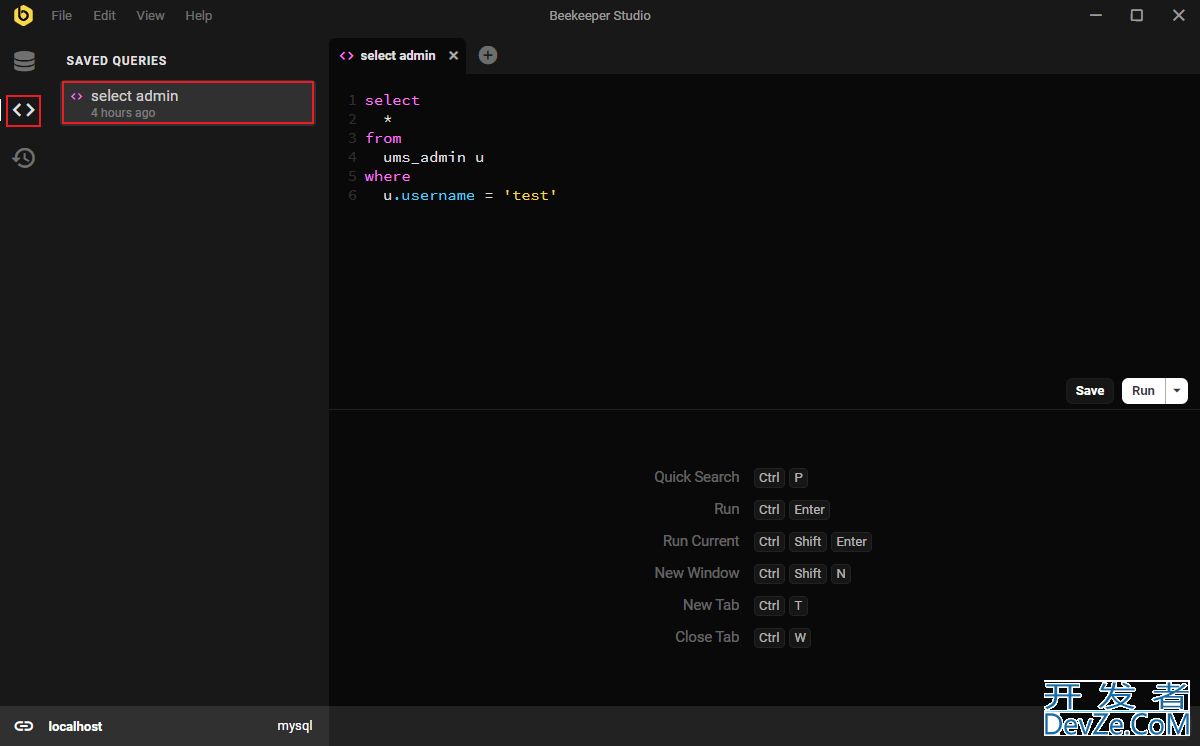Close the select admin tab
Viewport: 1200px width, 746px height.
[453, 56]
